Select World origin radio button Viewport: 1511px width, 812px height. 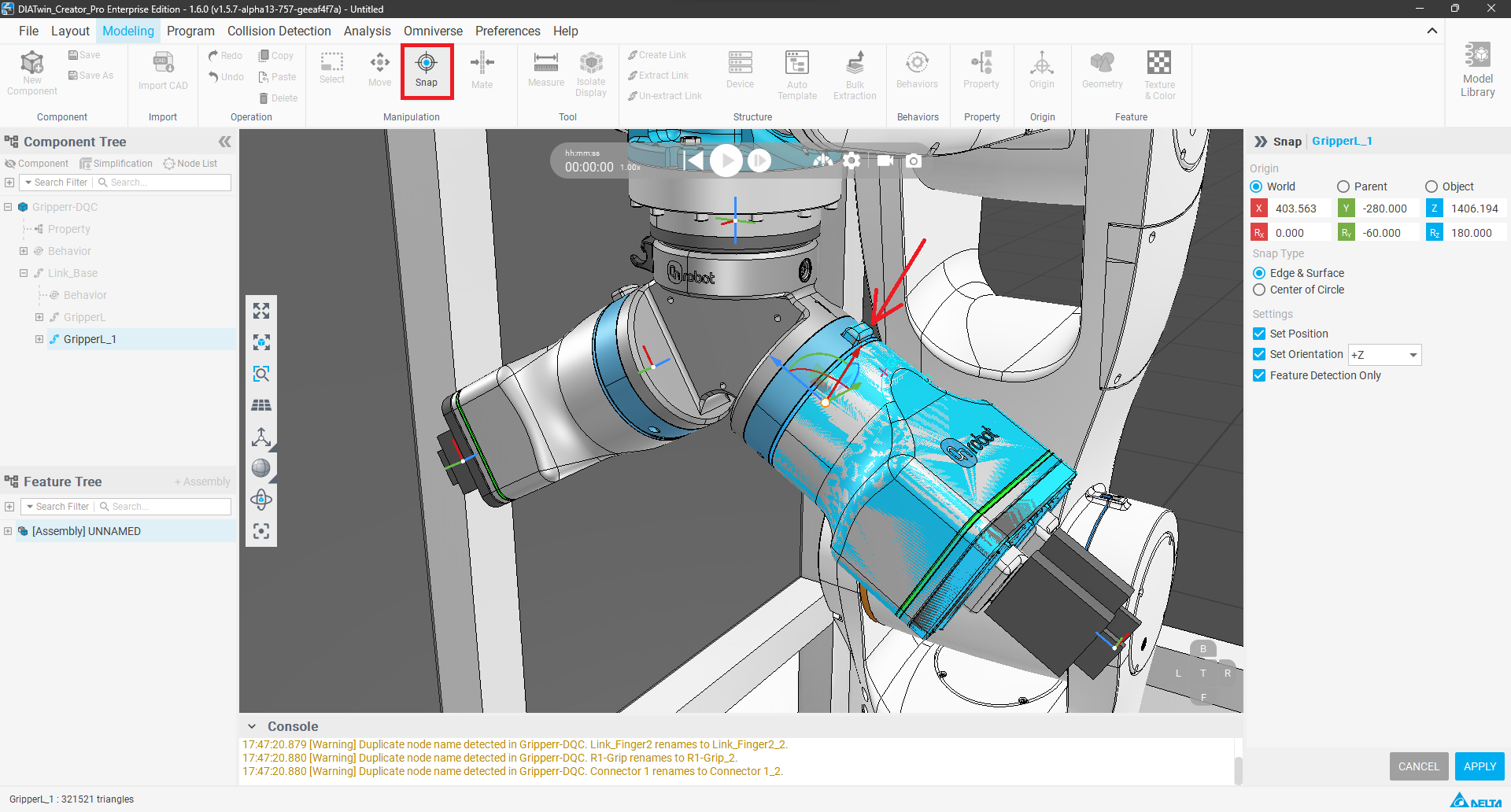coord(1256,186)
